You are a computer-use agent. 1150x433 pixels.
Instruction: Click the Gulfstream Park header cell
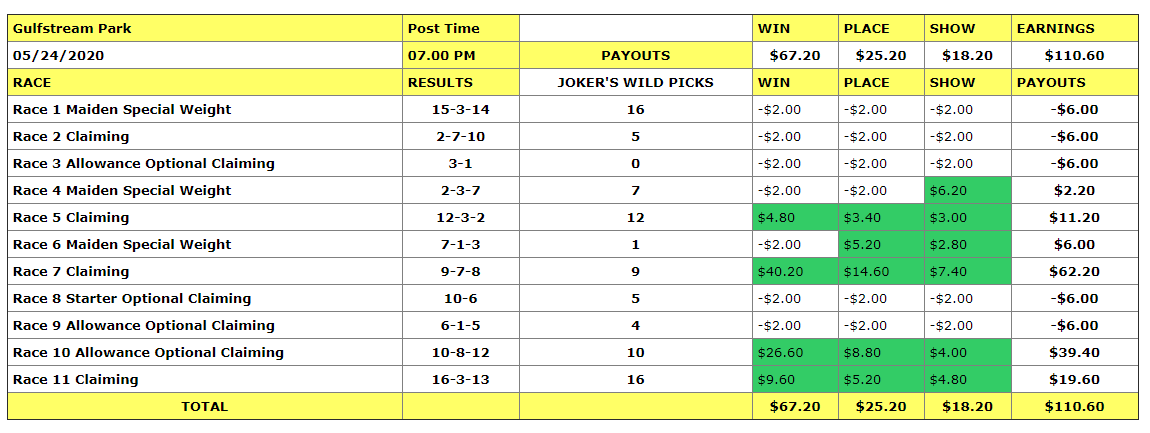click(x=205, y=29)
